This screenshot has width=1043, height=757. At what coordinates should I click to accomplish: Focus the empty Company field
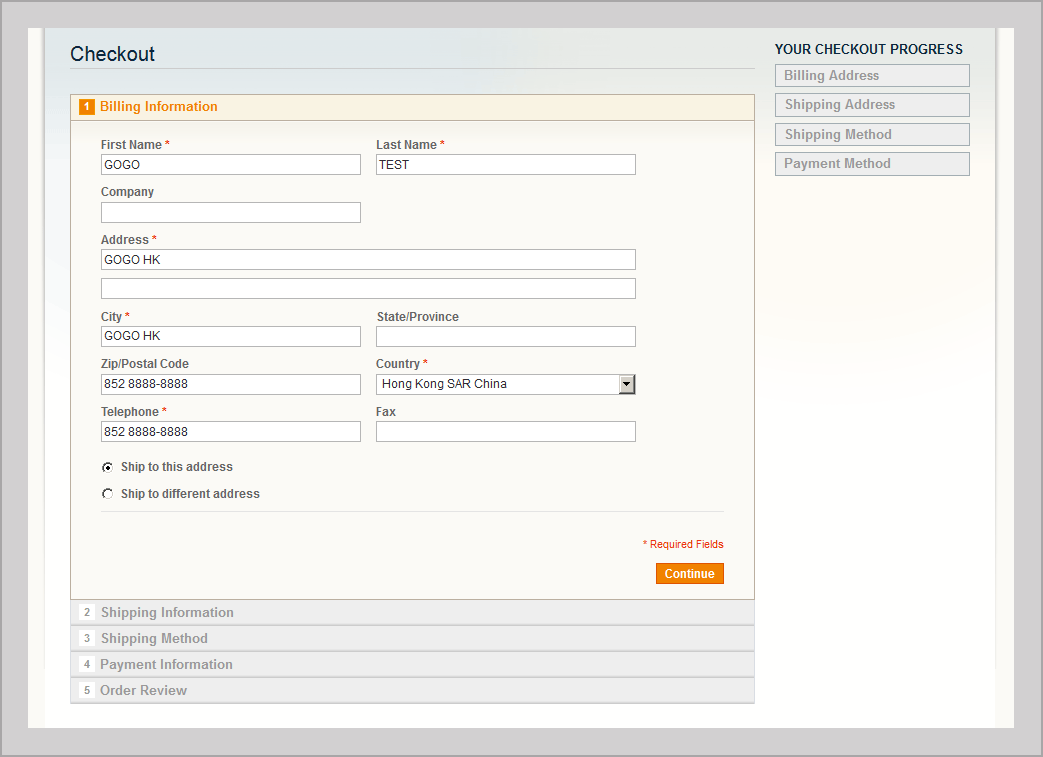click(x=230, y=212)
